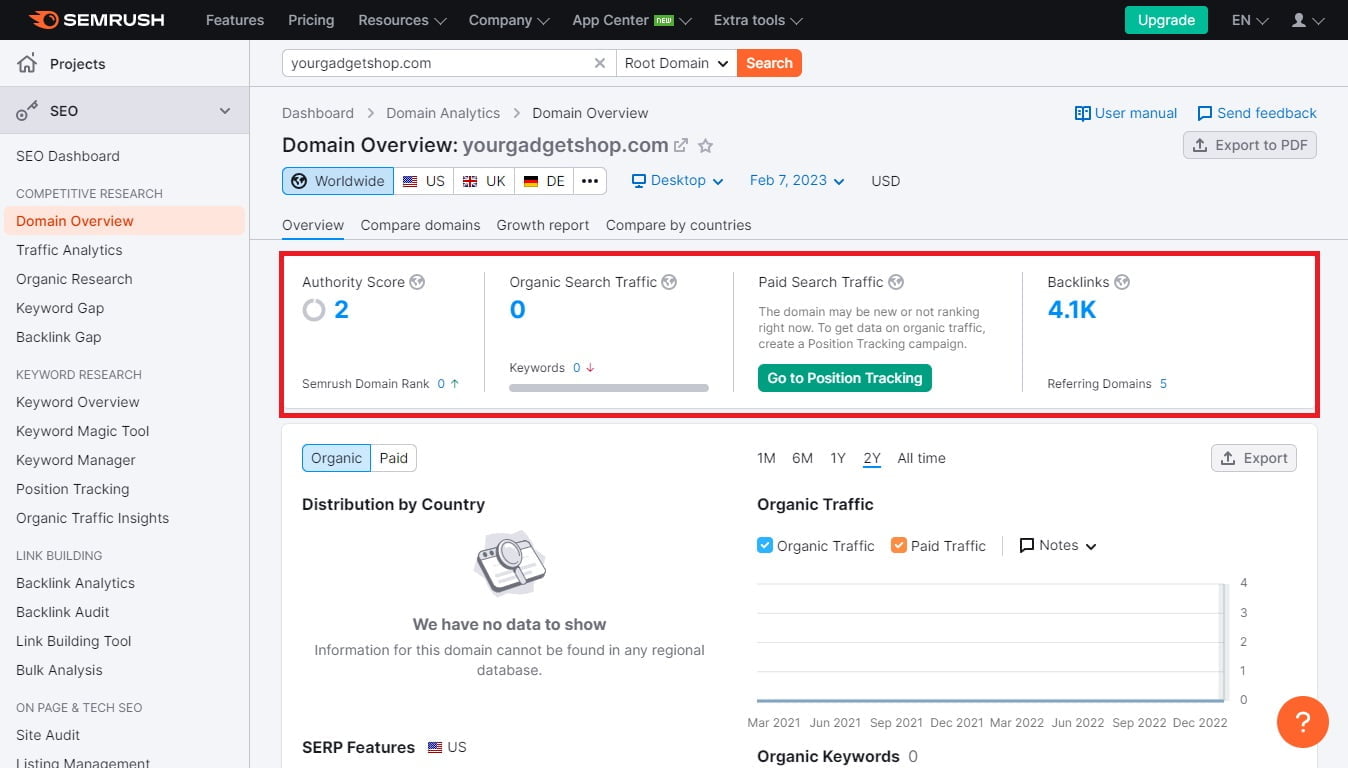Click the SEO key icon in the sidebar
Image resolution: width=1348 pixels, height=768 pixels.
(x=27, y=111)
